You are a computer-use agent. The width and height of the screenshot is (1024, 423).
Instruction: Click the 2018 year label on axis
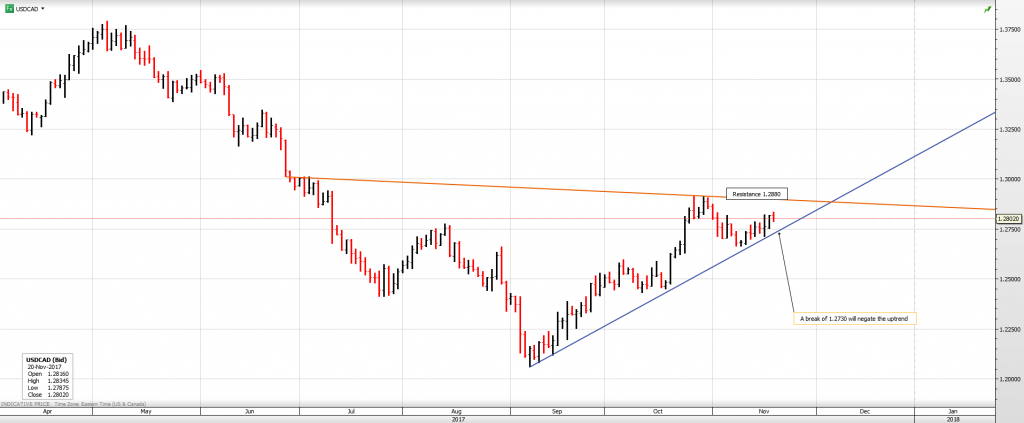coord(953,418)
